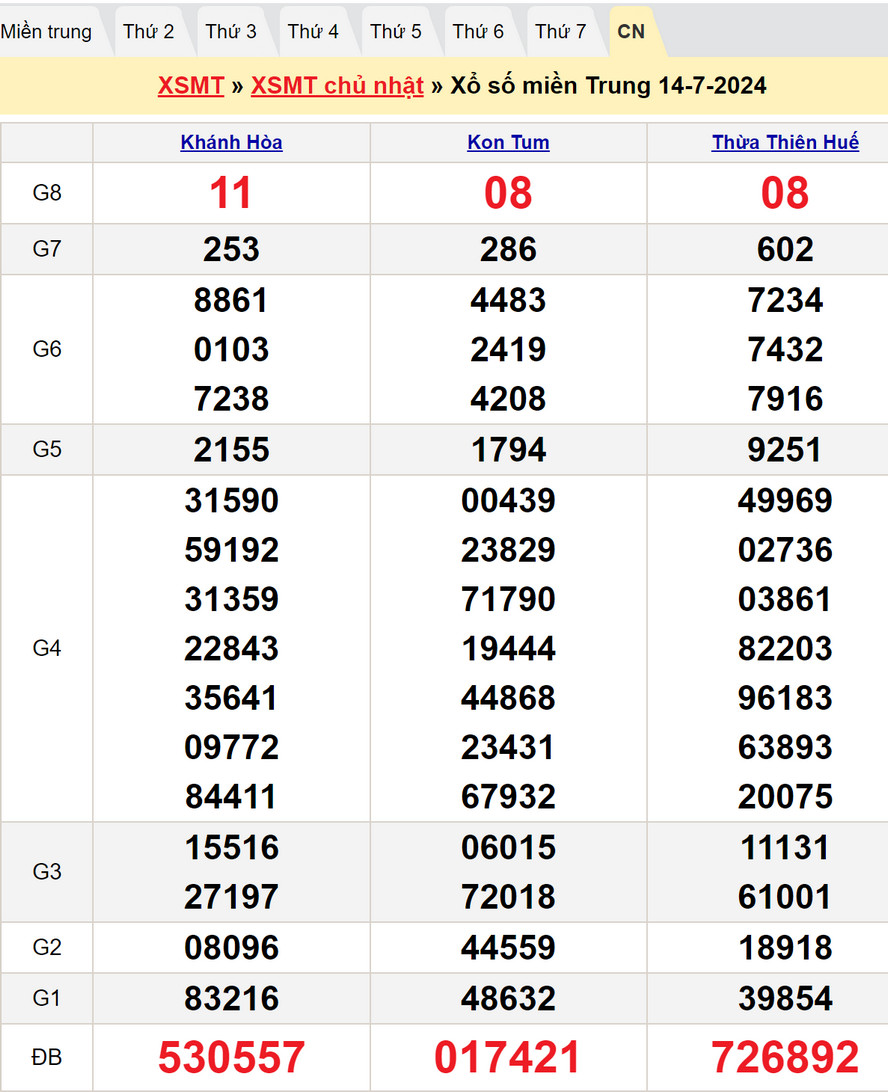Open the Thứ 5 results tab
This screenshot has height=1092, width=888.
[396, 32]
